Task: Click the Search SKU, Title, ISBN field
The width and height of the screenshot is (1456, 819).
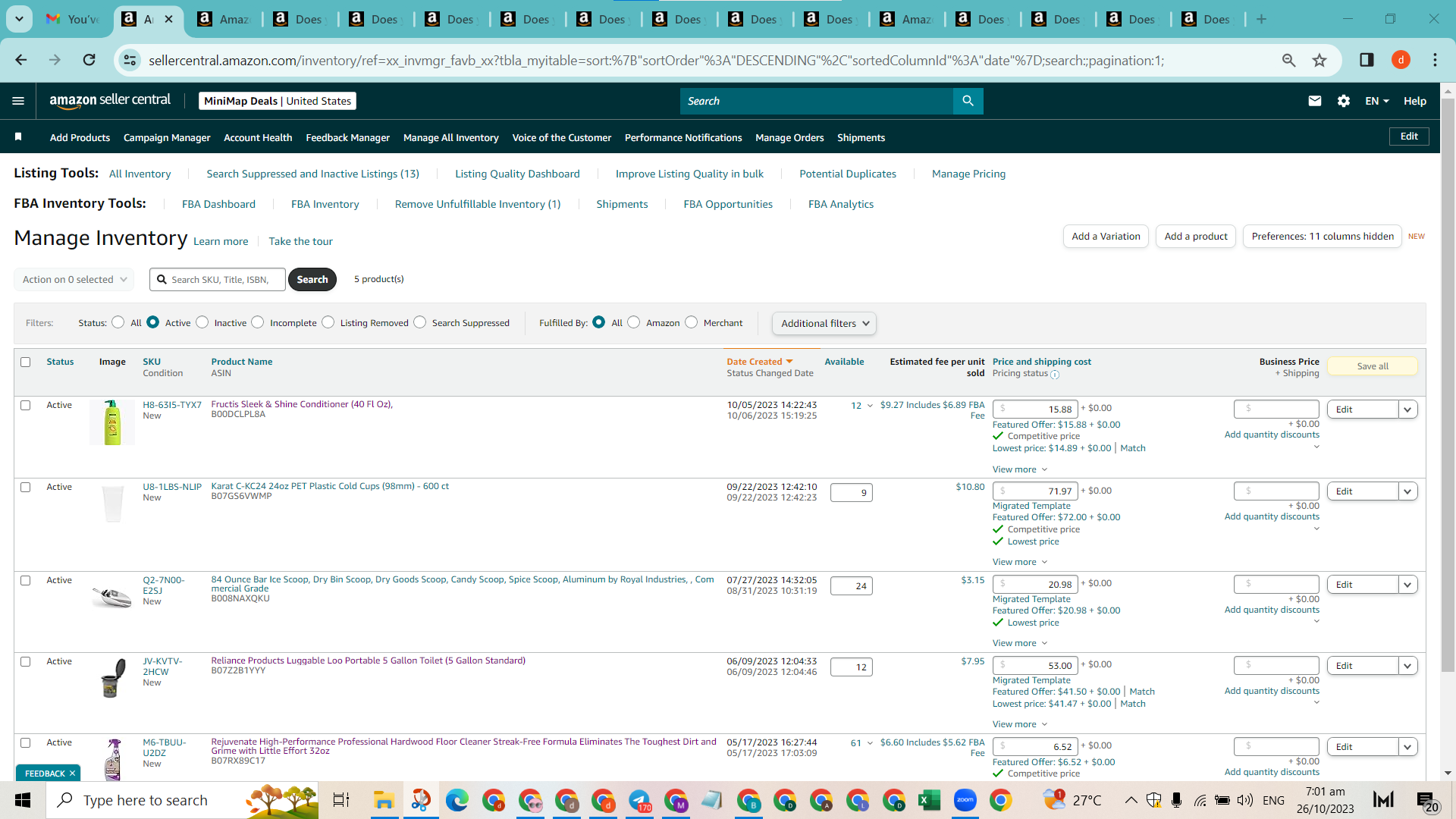Action: pyautogui.click(x=218, y=280)
